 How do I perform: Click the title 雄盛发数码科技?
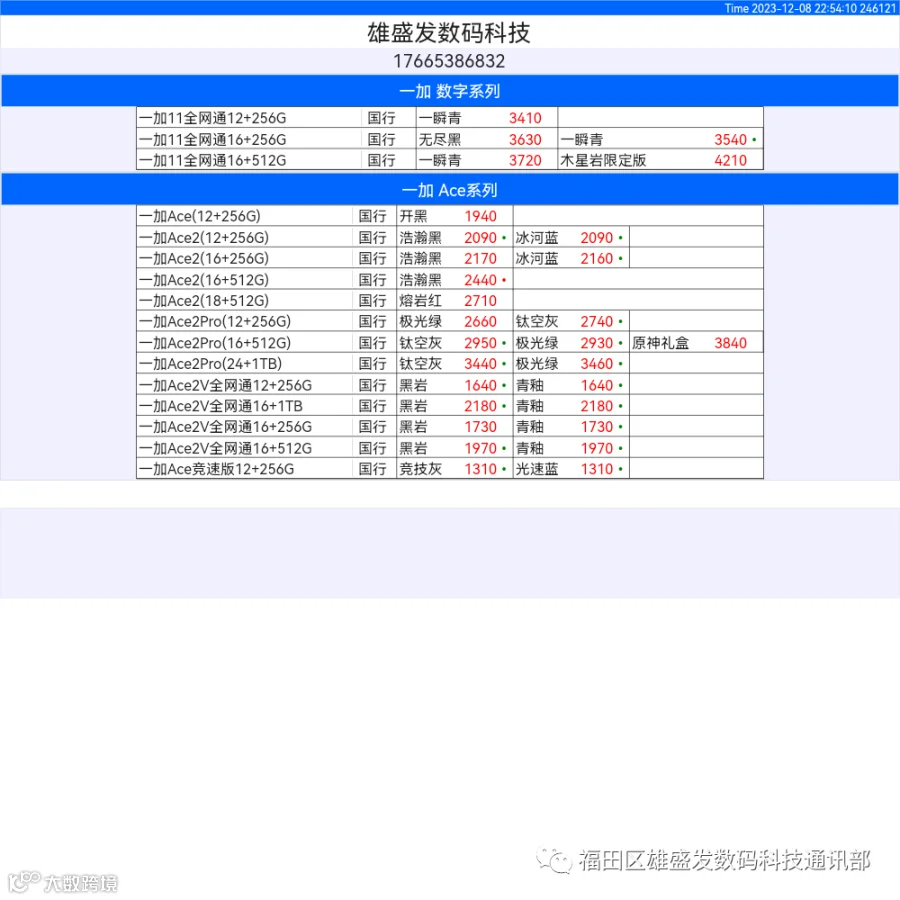(x=449, y=33)
